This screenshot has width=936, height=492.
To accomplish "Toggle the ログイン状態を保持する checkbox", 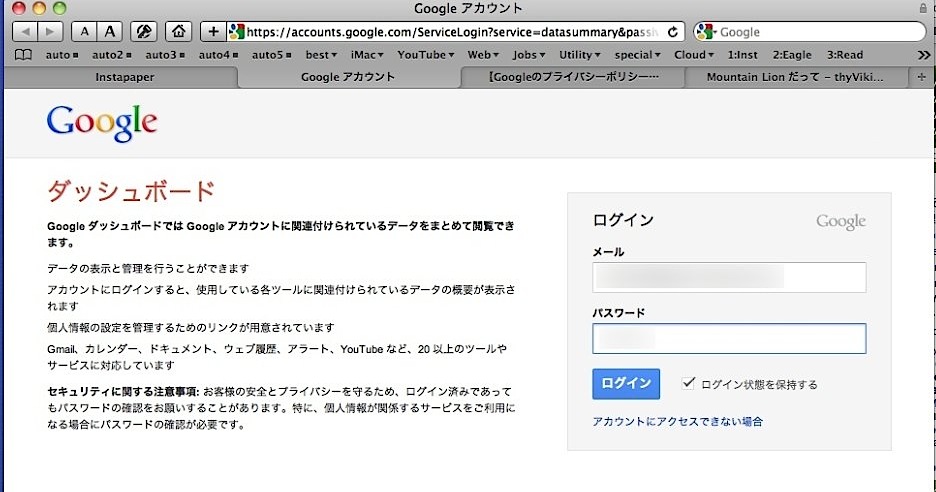I will 688,383.
